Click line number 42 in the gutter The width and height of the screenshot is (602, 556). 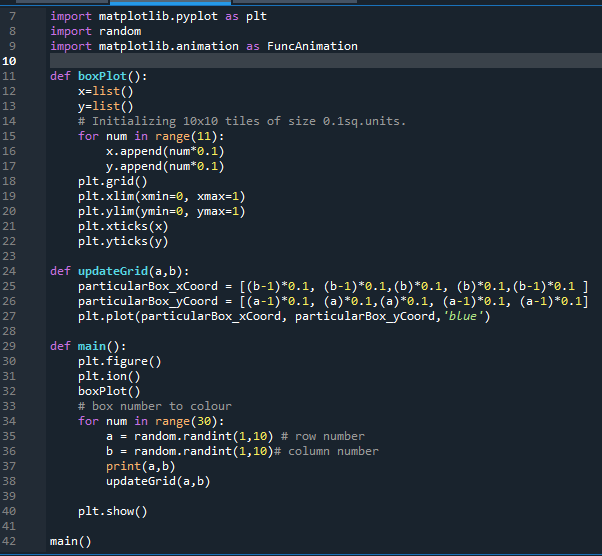tap(9, 541)
